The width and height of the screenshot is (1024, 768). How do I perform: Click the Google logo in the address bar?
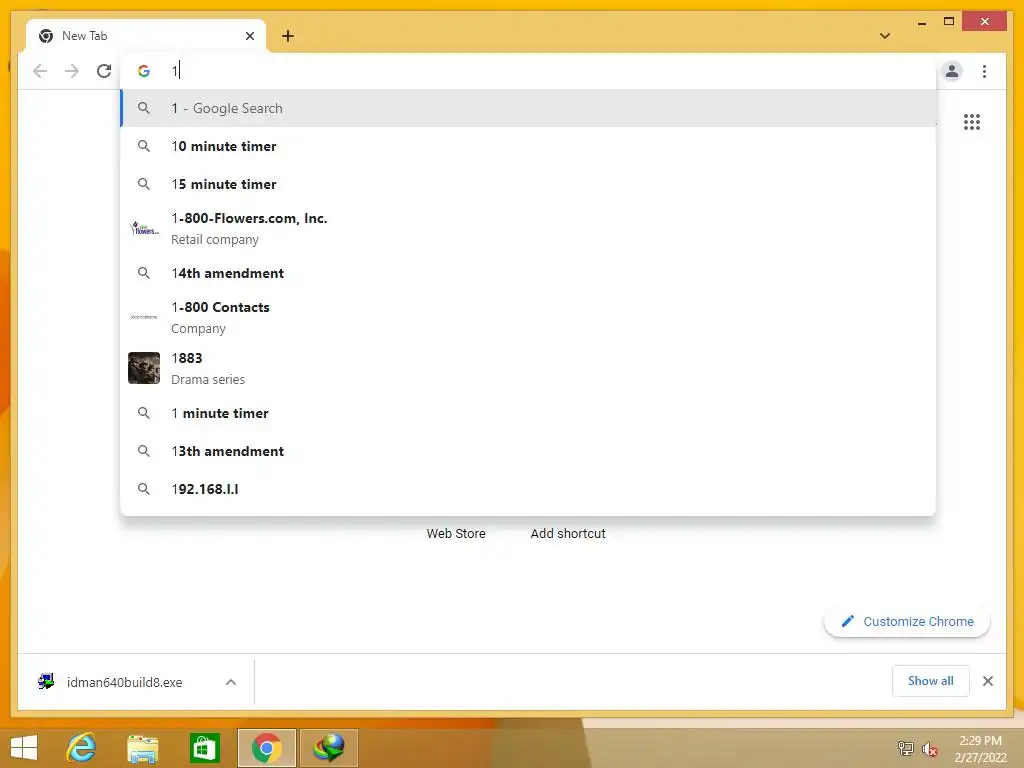click(x=144, y=71)
